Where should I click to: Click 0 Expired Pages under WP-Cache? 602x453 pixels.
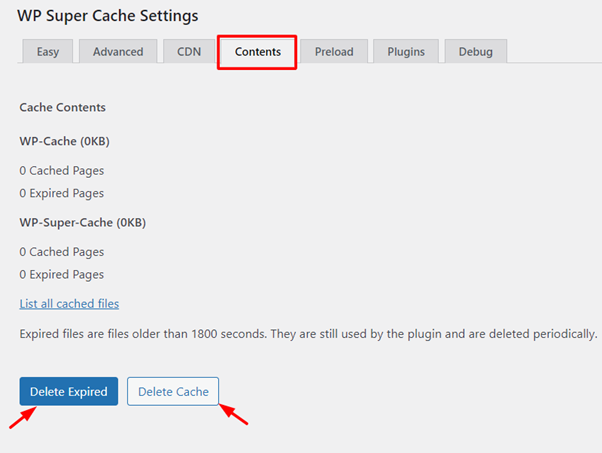coord(61,193)
